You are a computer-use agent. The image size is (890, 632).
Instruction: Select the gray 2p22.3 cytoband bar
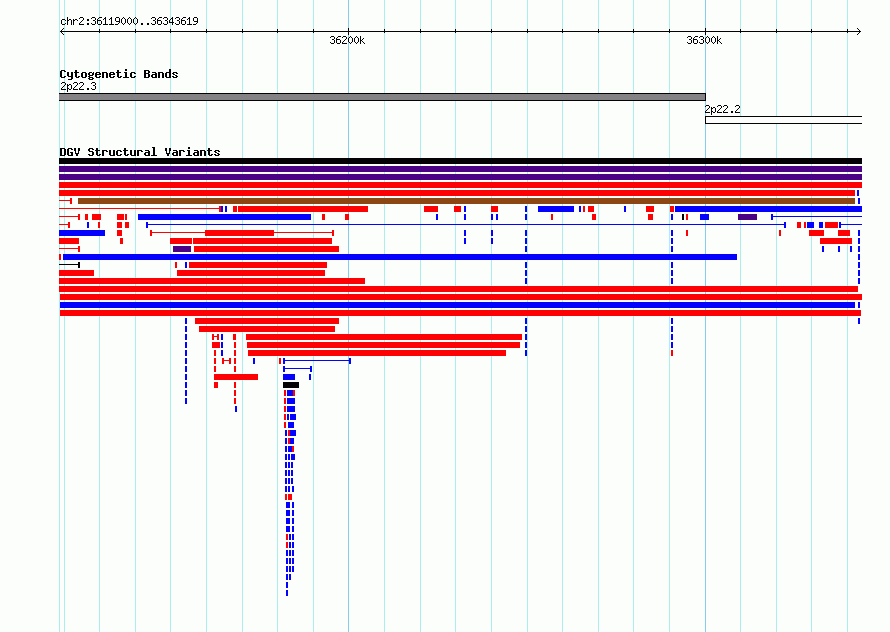[x=383, y=97]
